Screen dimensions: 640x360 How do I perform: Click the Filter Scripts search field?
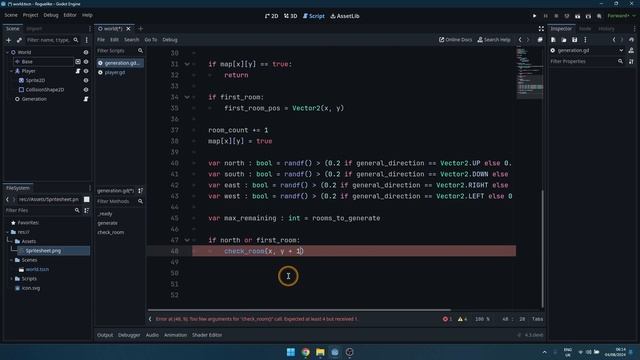[x=120, y=51]
